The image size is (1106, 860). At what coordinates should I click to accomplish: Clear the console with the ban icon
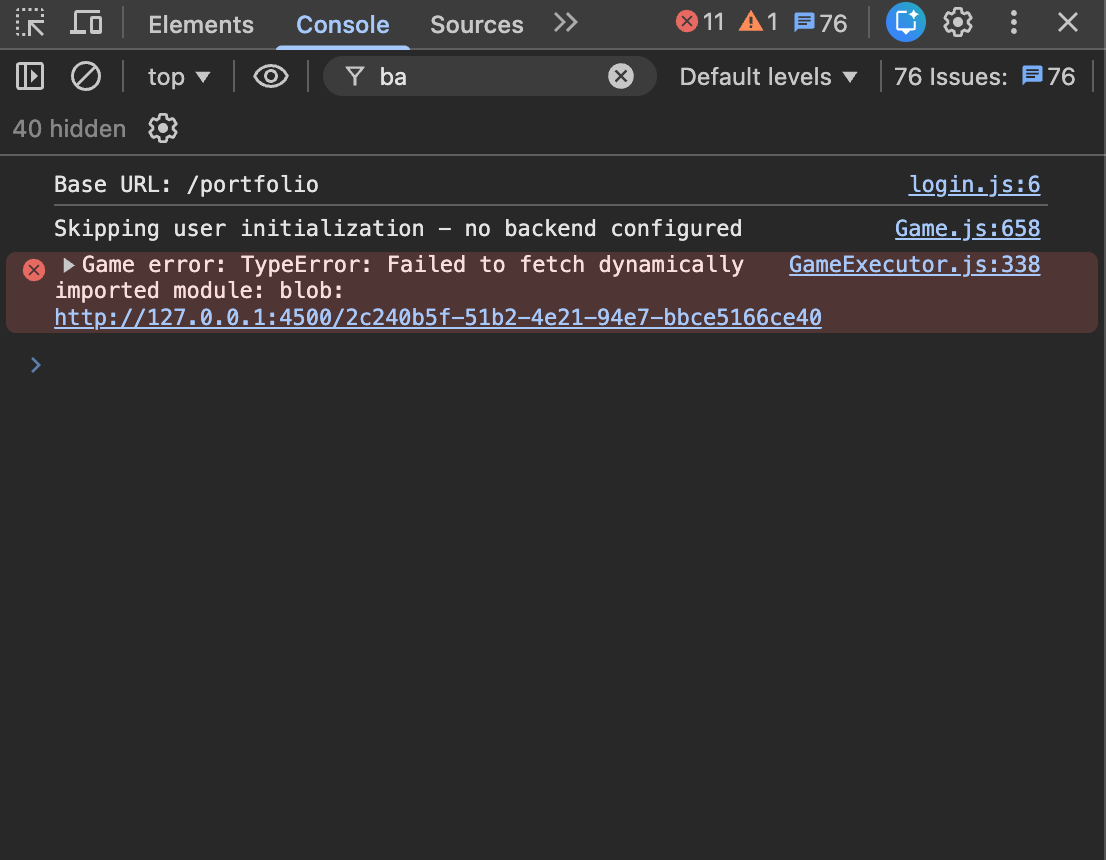[86, 76]
